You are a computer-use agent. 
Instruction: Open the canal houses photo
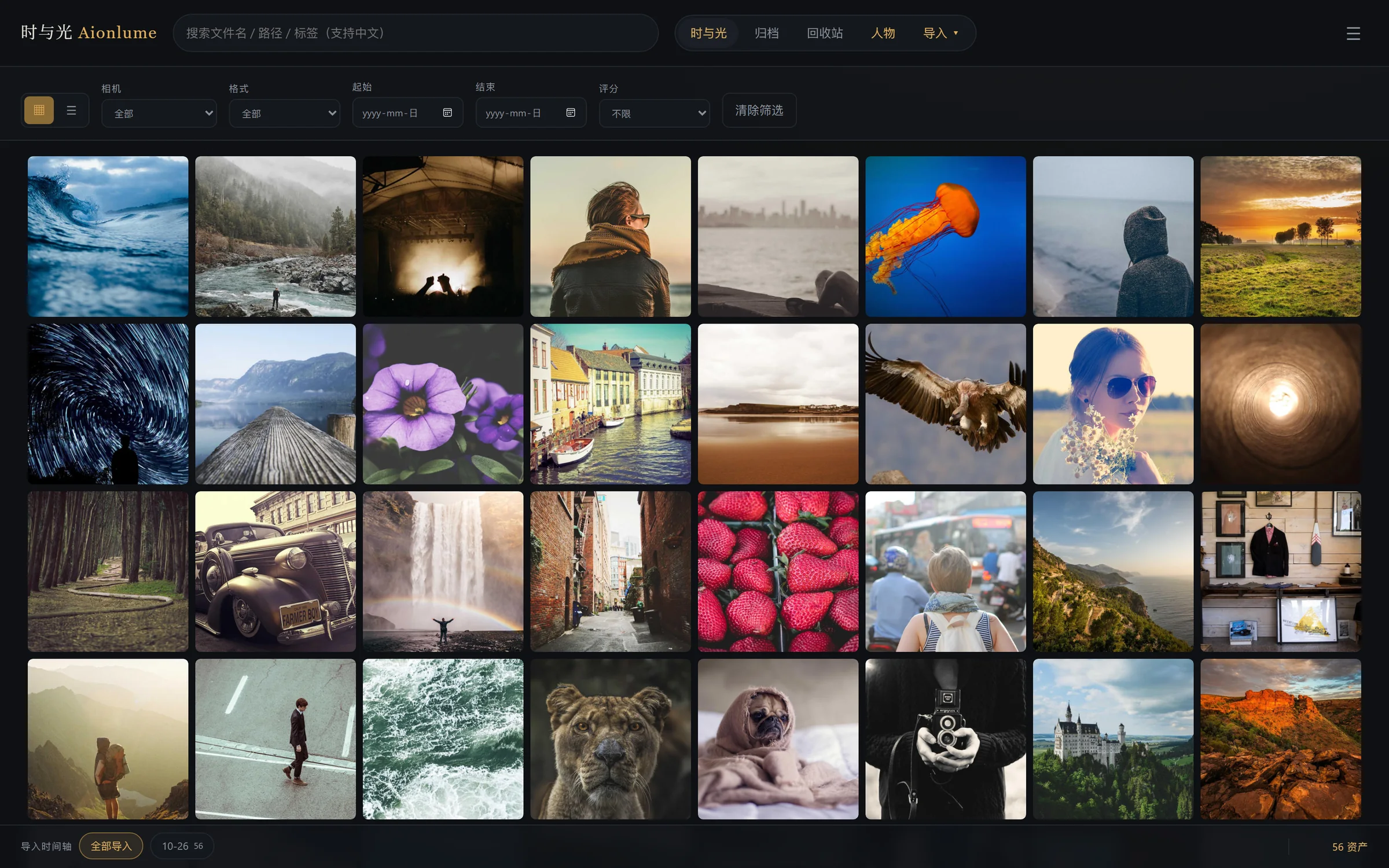(611, 404)
